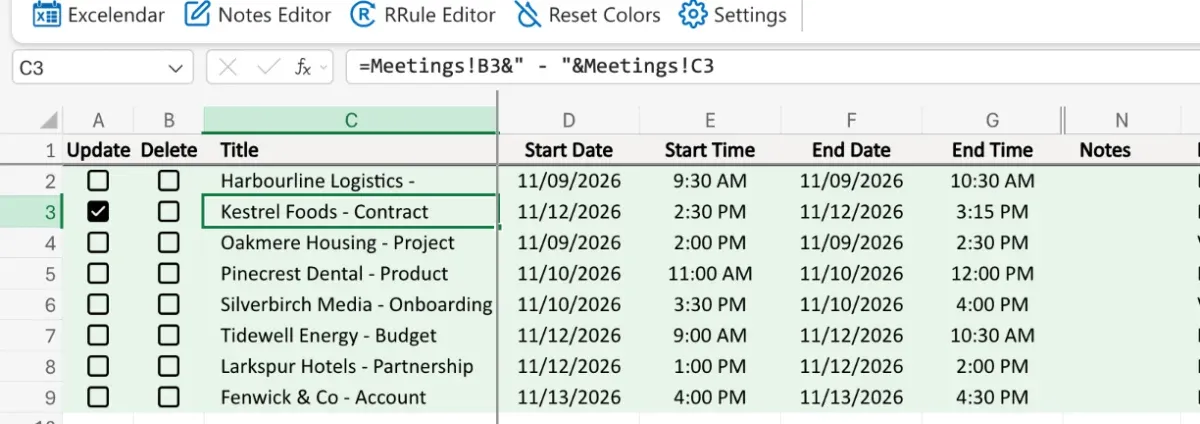Click the Title header cell

350,150
